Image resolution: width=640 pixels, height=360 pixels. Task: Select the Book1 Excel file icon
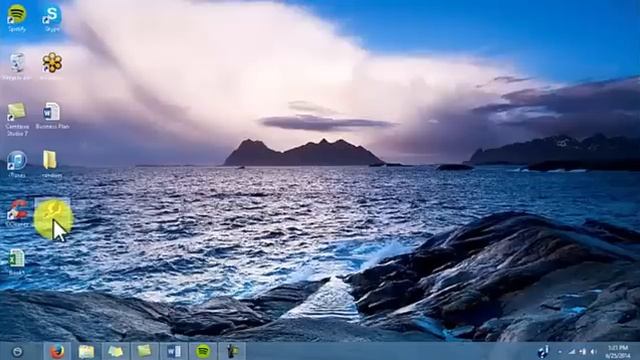pos(17,262)
